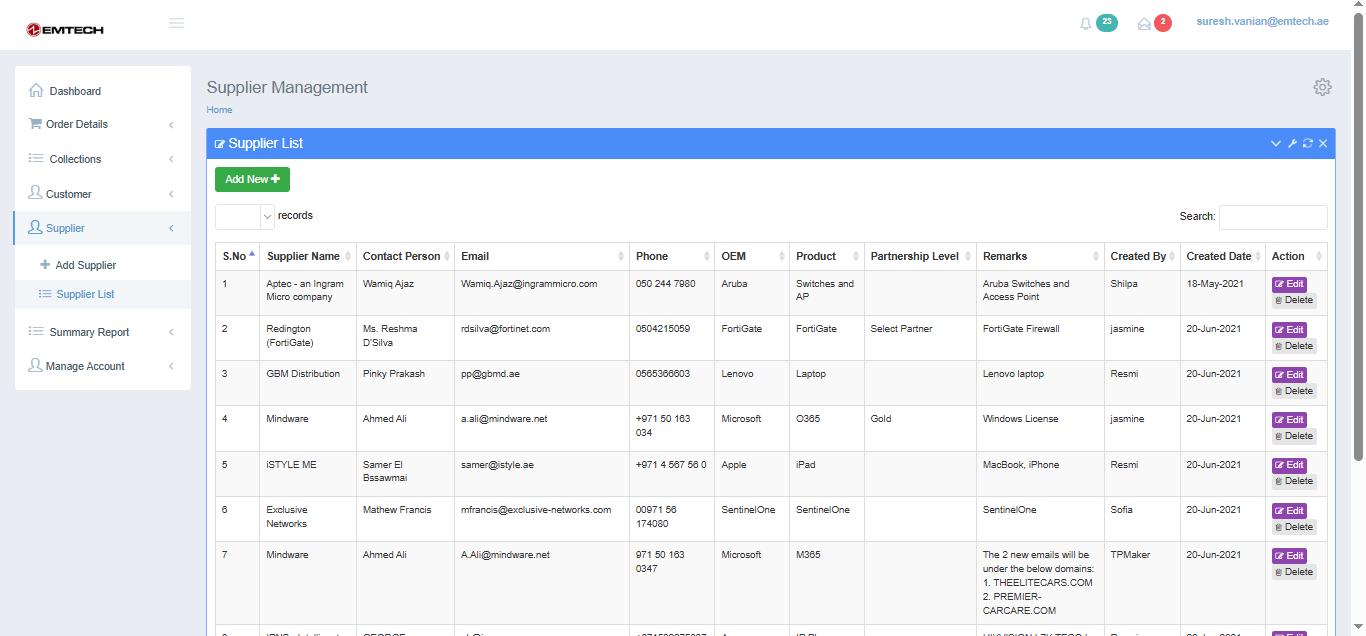Expand the Summary Report menu
Screen dimensions: 1366x636
[100, 332]
